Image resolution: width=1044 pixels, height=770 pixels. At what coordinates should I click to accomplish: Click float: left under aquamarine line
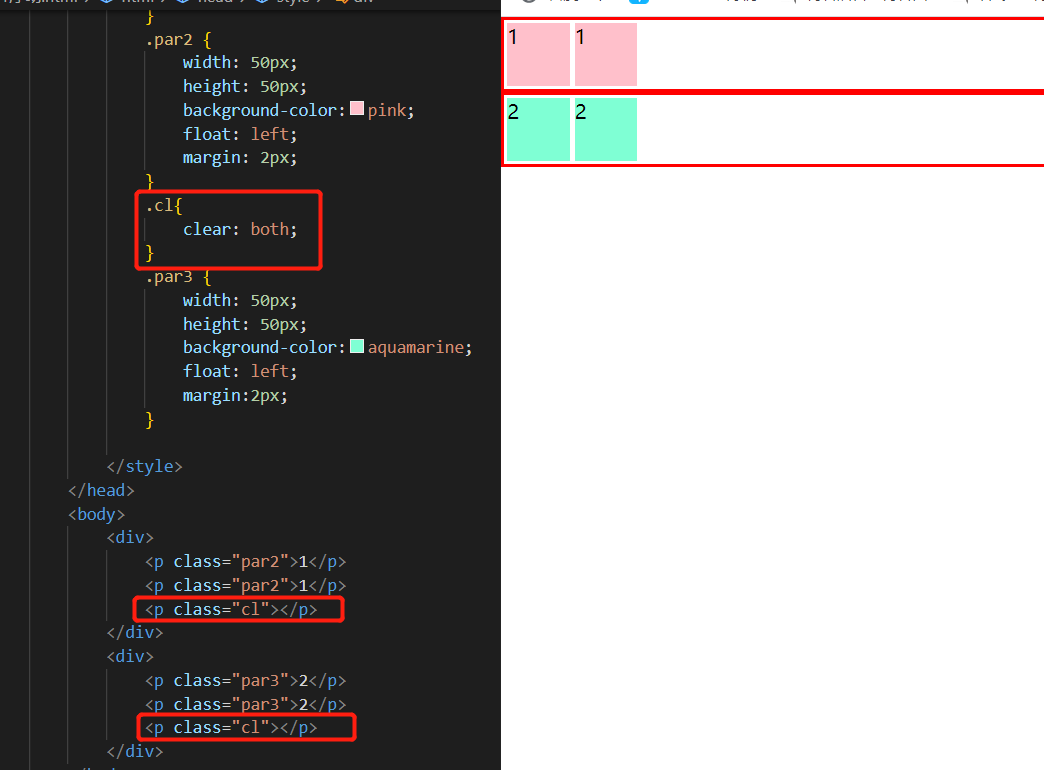(240, 371)
